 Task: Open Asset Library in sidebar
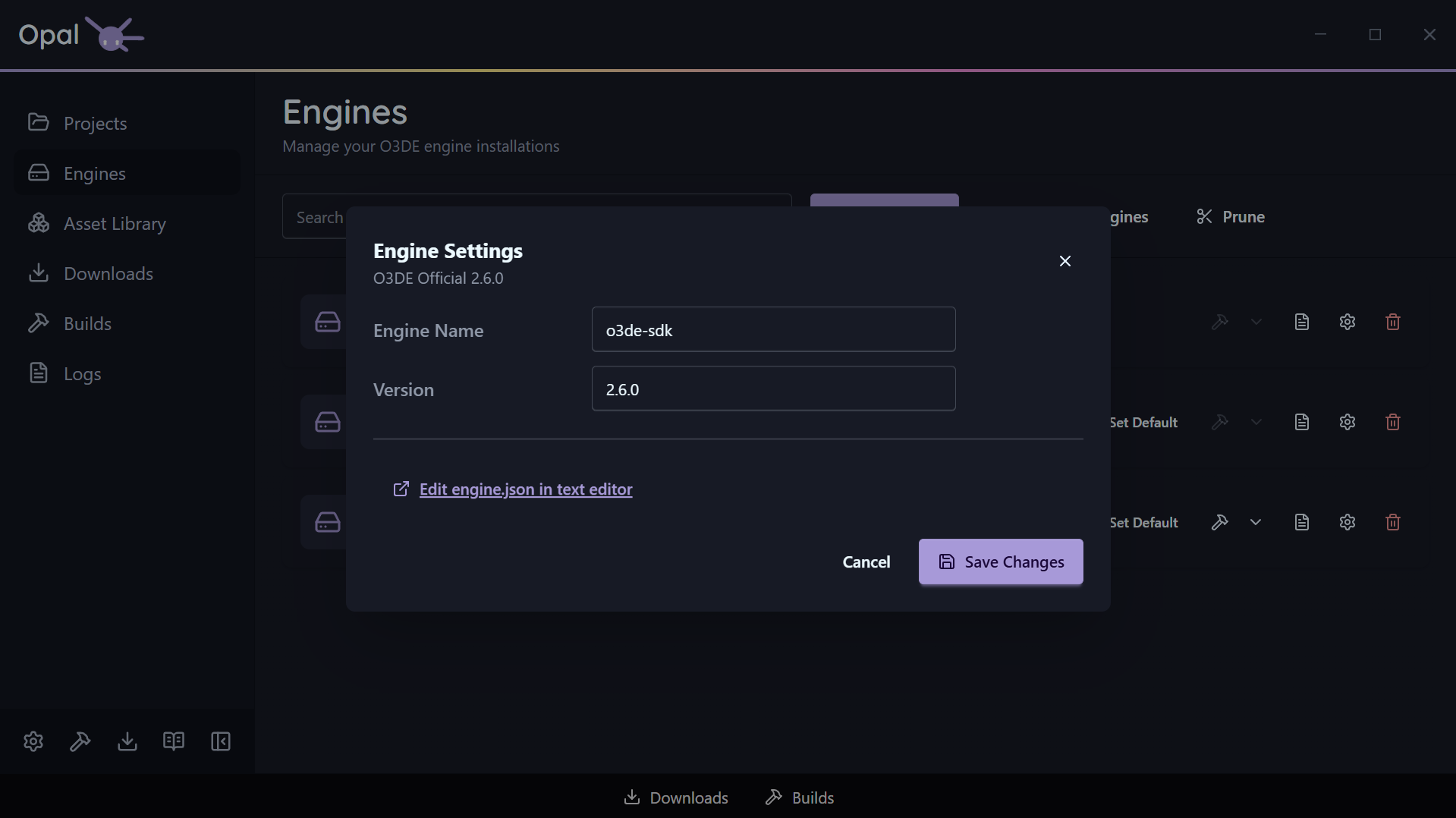pos(127,223)
